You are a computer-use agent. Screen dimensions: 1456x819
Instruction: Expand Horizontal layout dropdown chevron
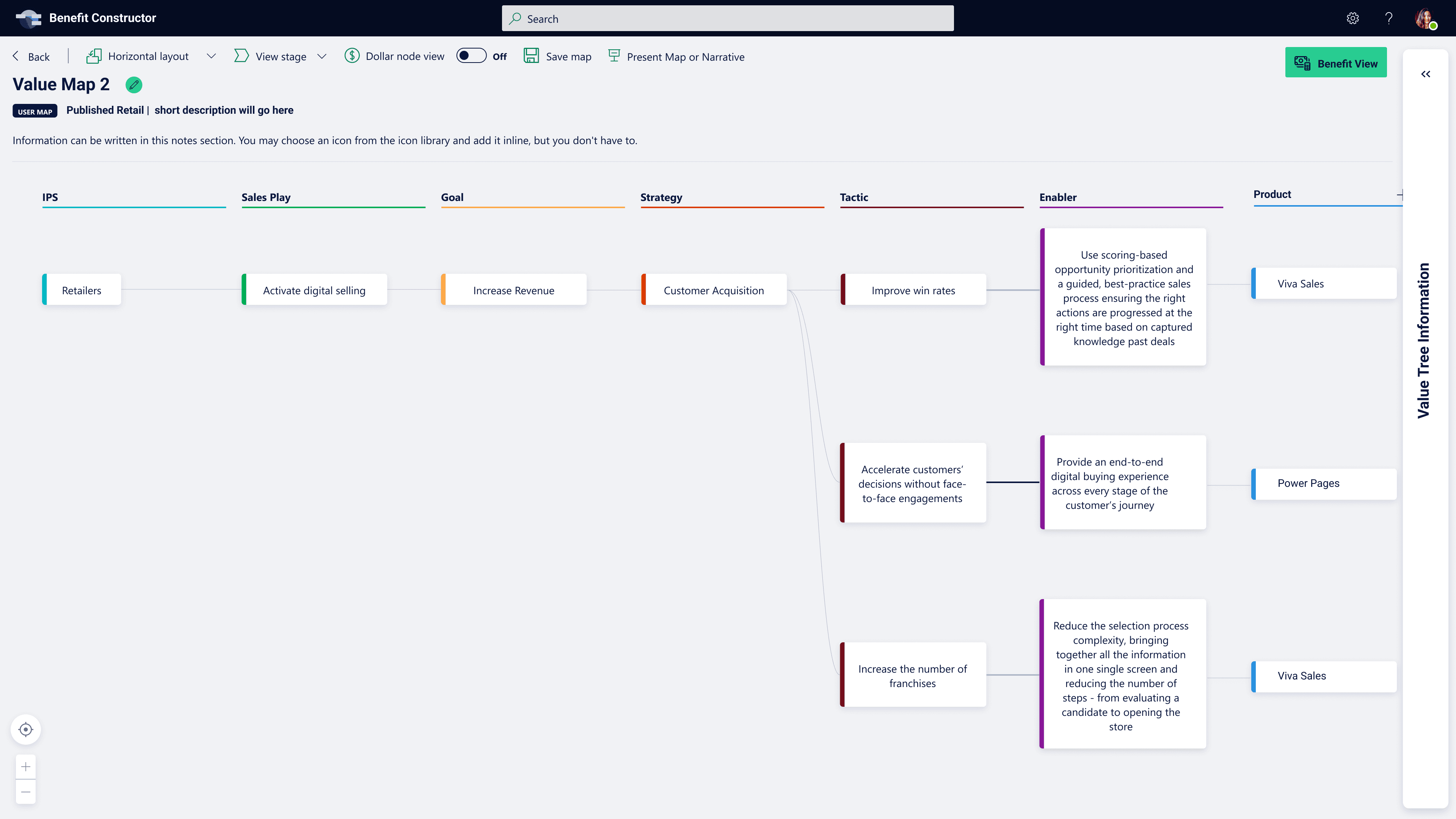tap(211, 56)
